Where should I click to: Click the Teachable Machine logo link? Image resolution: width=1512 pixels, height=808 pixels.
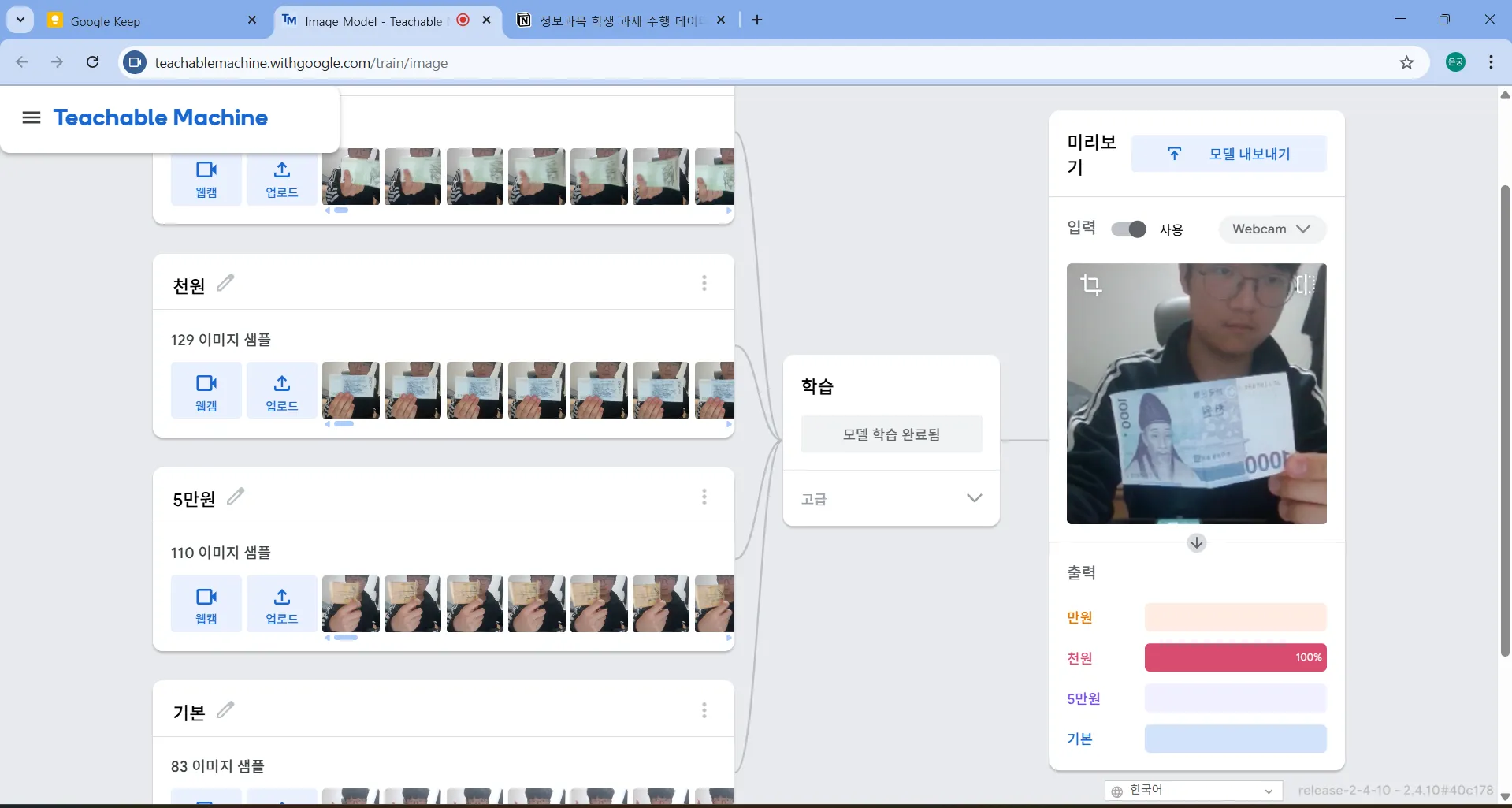[161, 117]
